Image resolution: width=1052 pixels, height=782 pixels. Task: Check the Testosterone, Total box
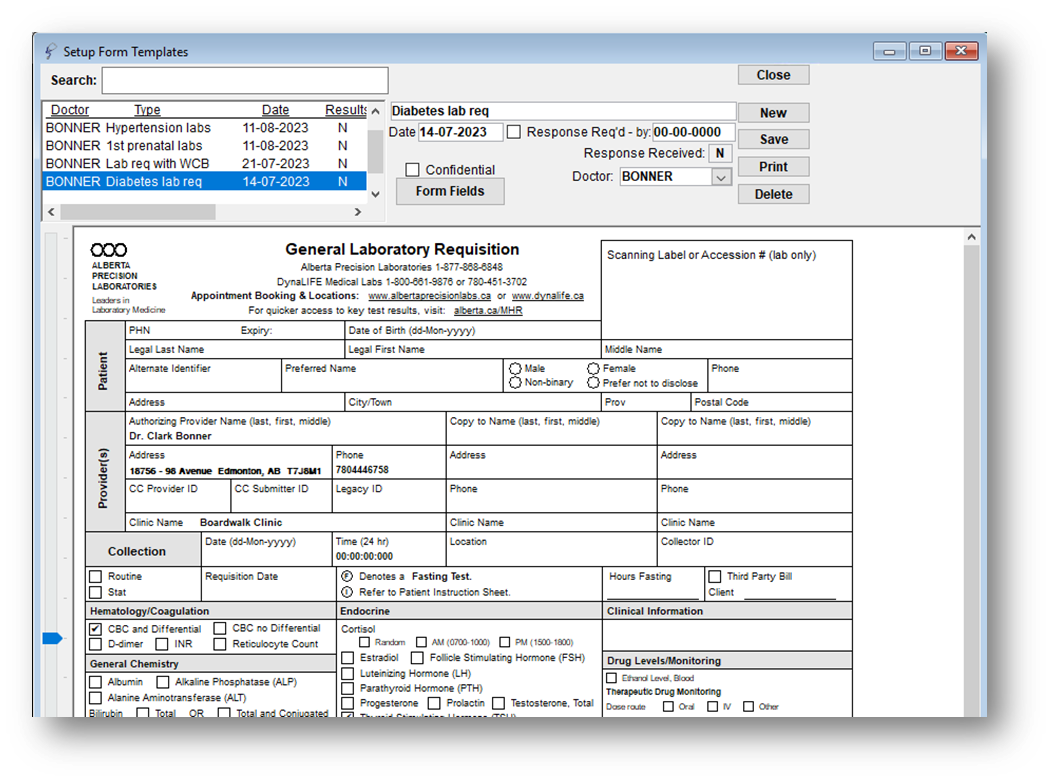(x=498, y=704)
